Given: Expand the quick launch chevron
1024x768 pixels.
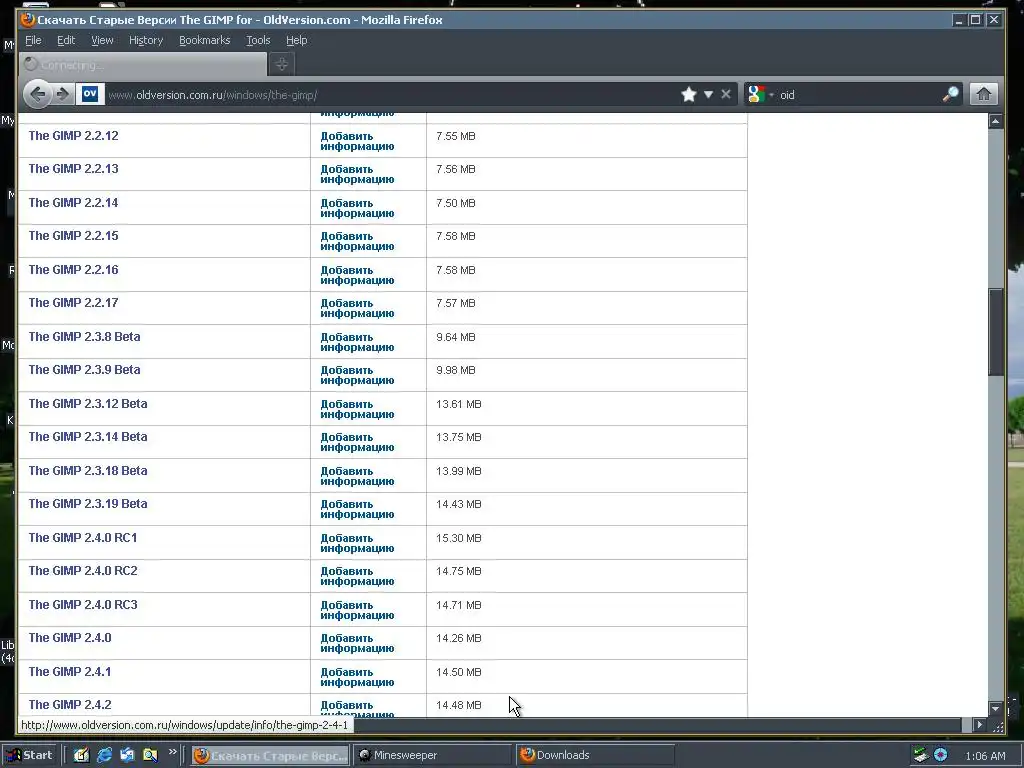Looking at the screenshot, I should pyautogui.click(x=172, y=752).
